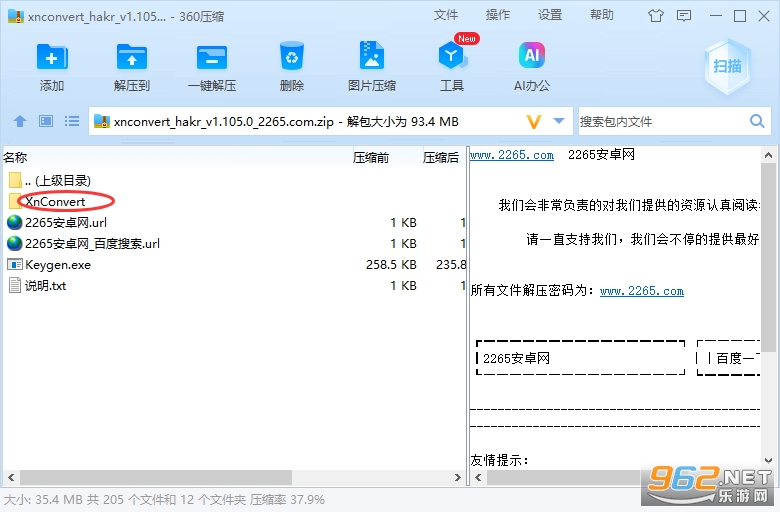The height and width of the screenshot is (512, 780).
Task: Expand the path history dropdown arrow
Action: (x=559, y=121)
